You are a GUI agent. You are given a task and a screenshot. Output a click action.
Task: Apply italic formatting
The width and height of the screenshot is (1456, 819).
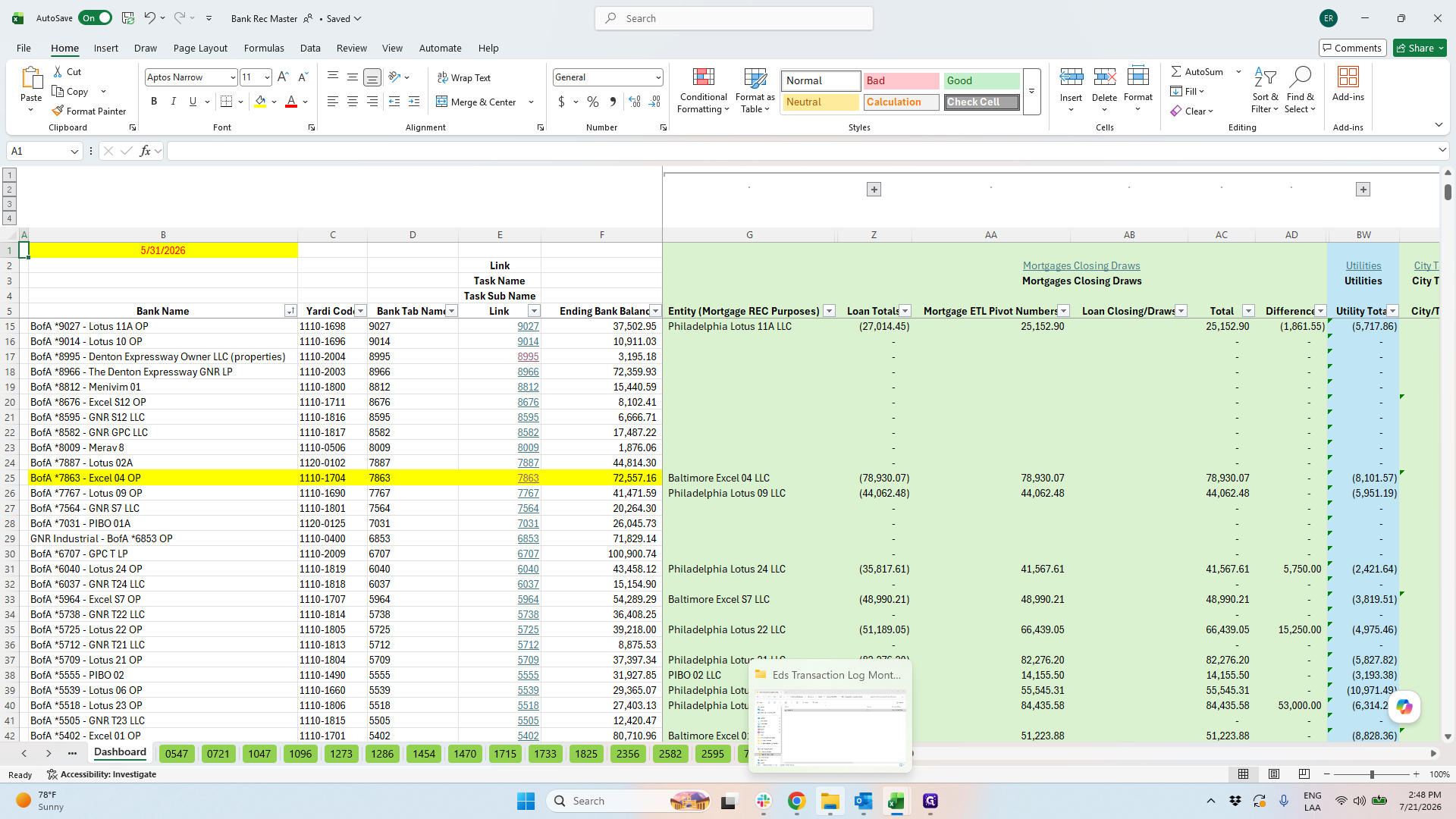click(x=174, y=102)
